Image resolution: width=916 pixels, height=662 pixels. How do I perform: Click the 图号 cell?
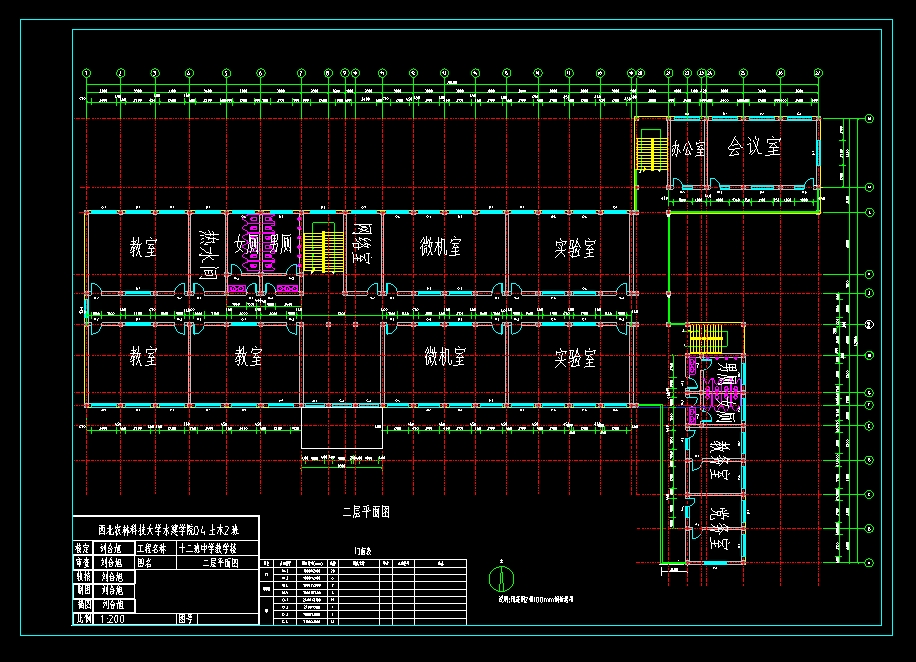click(186, 619)
